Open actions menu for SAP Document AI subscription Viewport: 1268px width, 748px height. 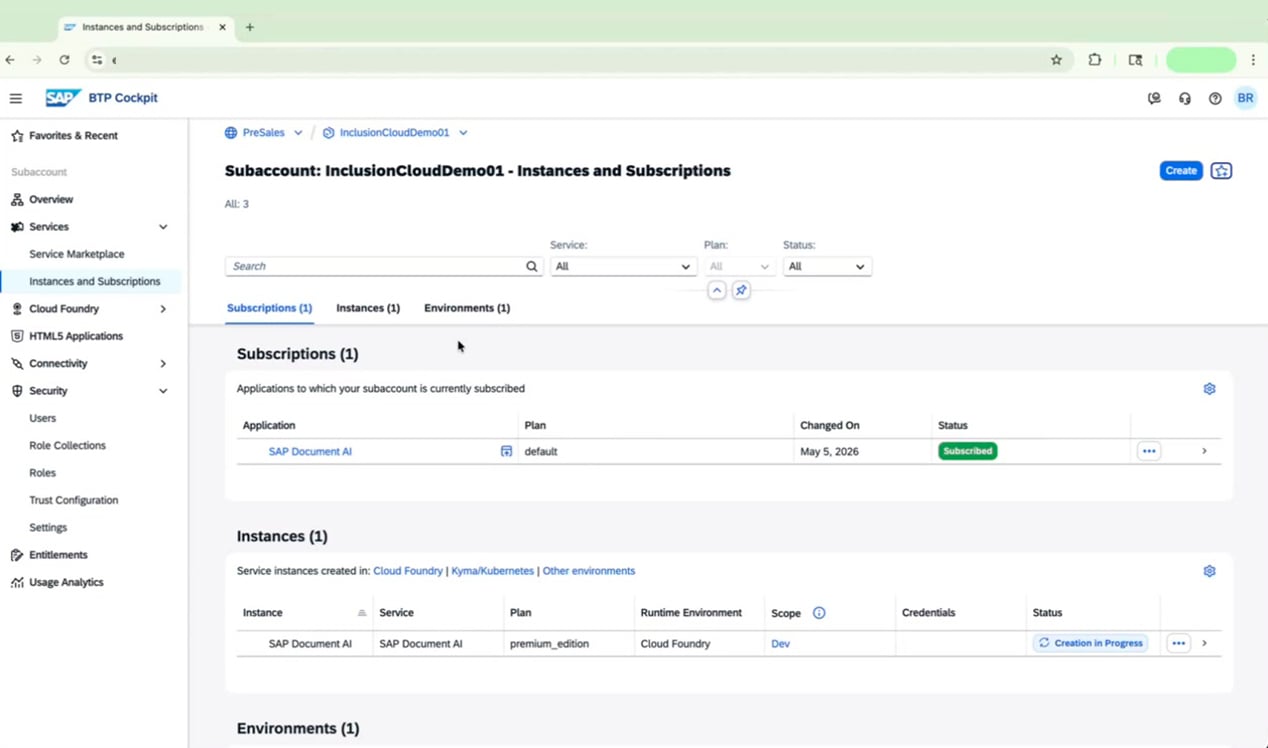[x=1149, y=451]
